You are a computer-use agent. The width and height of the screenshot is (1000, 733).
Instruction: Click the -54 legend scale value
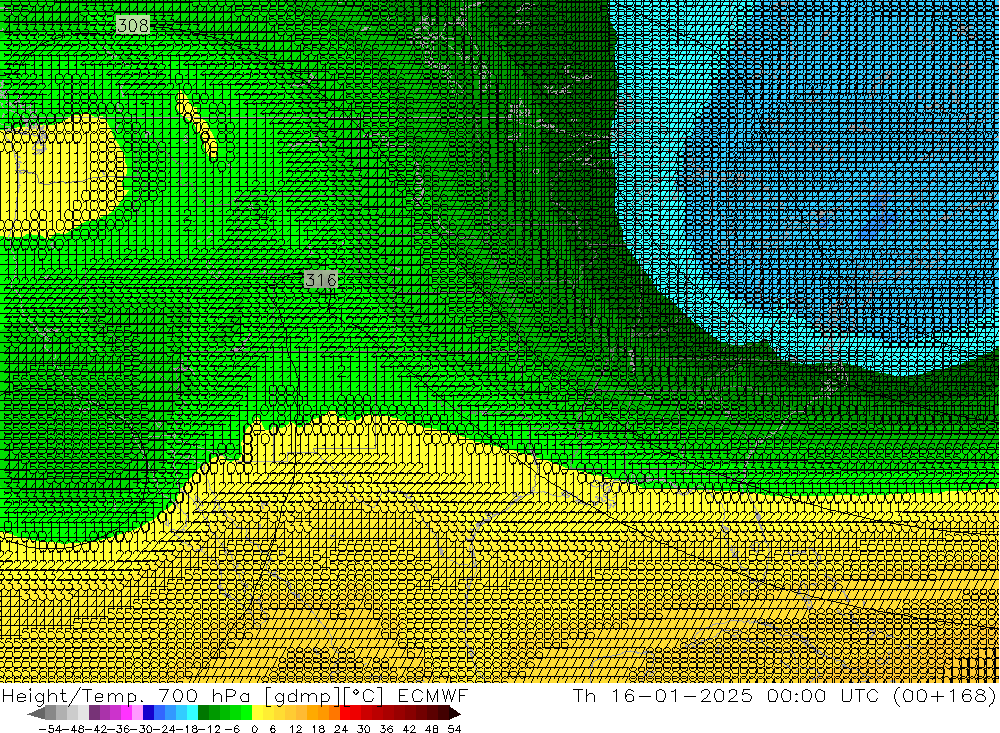pyautogui.click(x=50, y=729)
